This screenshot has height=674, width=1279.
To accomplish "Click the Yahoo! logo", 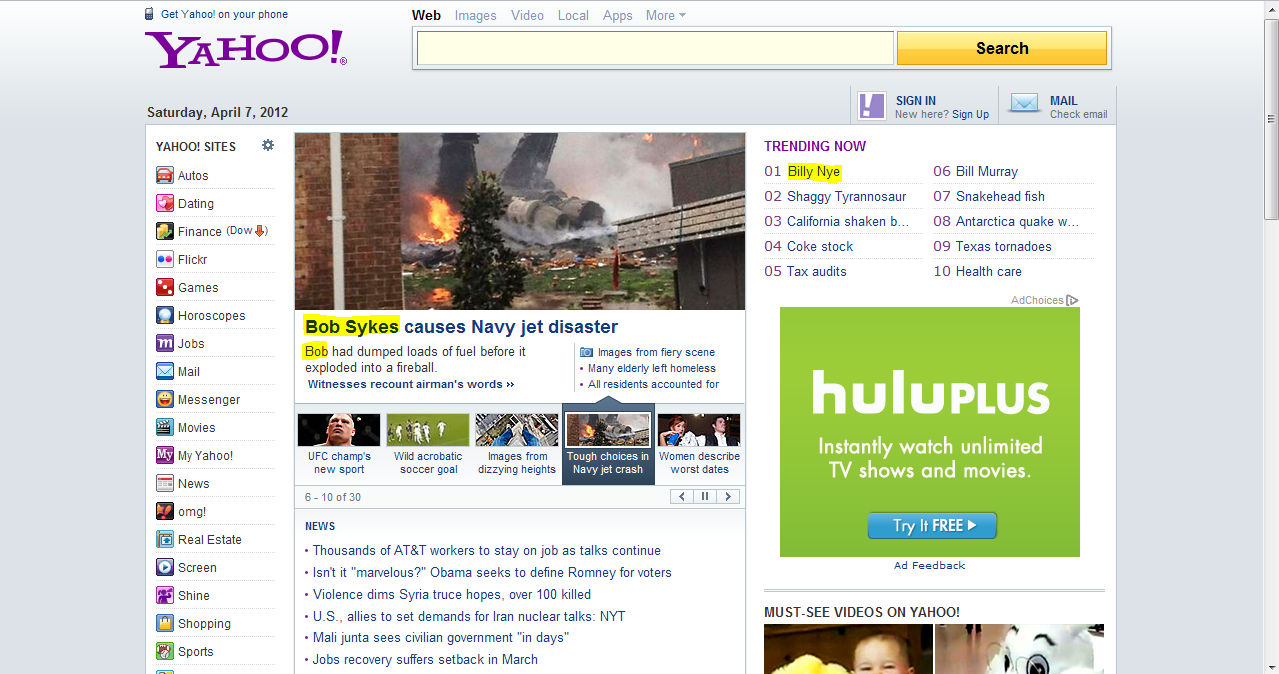I will [x=246, y=48].
